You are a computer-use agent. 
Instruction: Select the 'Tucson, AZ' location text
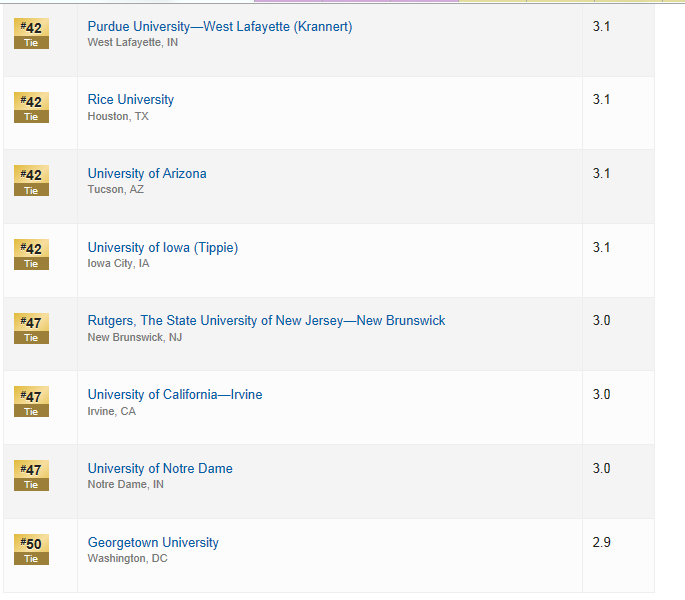point(116,189)
